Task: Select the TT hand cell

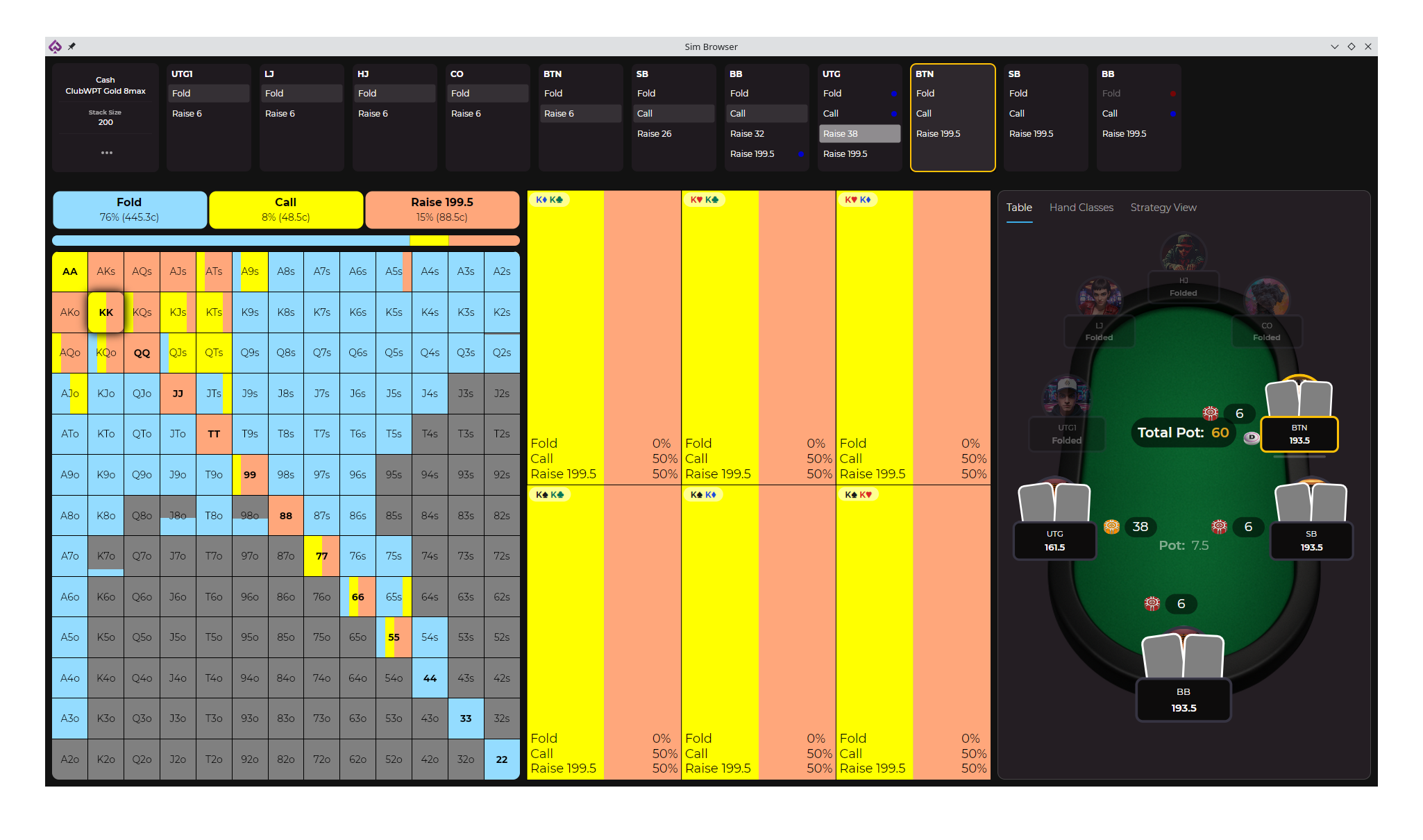Action: click(x=214, y=434)
